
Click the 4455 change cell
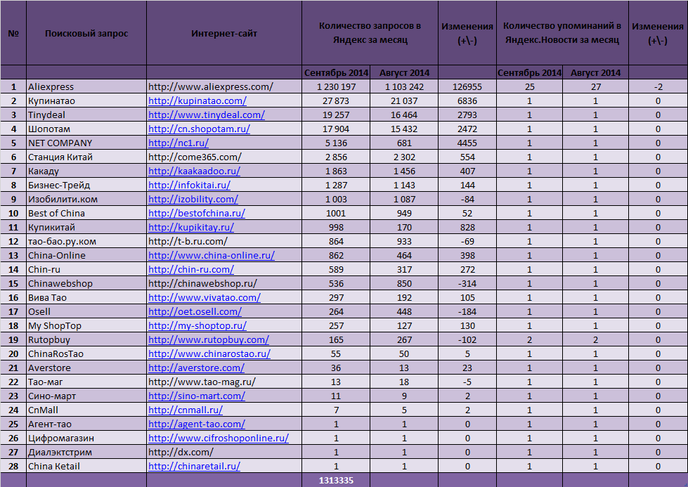[467, 143]
